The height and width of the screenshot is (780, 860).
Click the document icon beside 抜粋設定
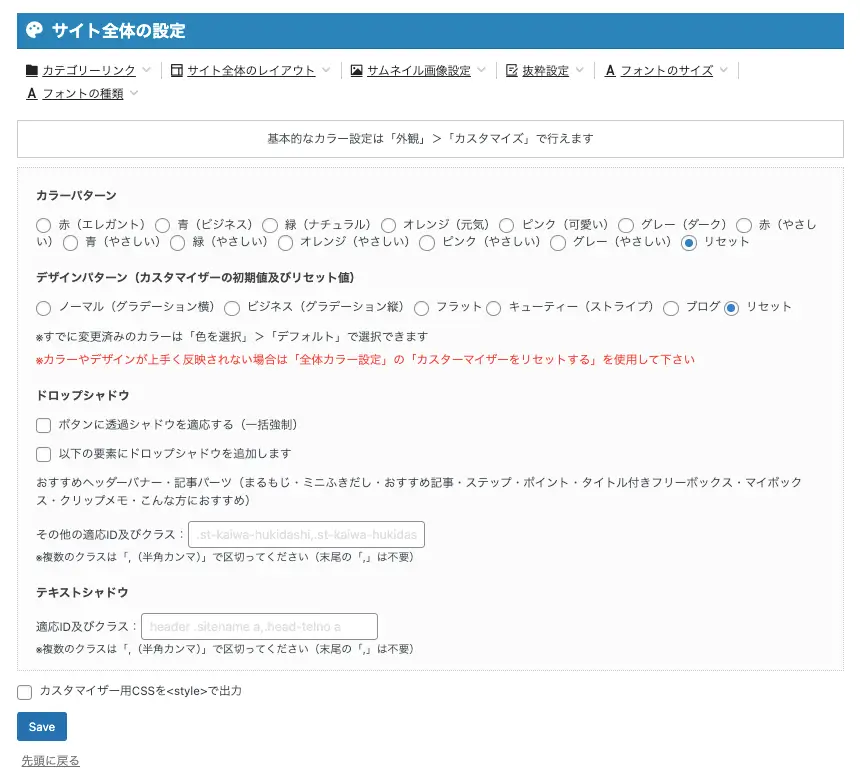[x=513, y=69]
